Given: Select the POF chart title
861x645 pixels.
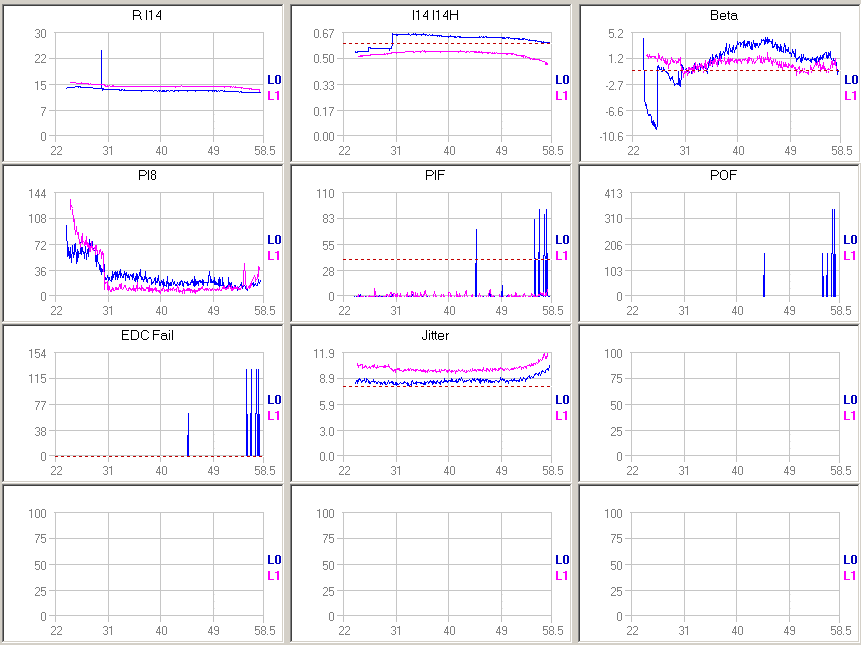Looking at the screenshot, I should pos(723,175).
